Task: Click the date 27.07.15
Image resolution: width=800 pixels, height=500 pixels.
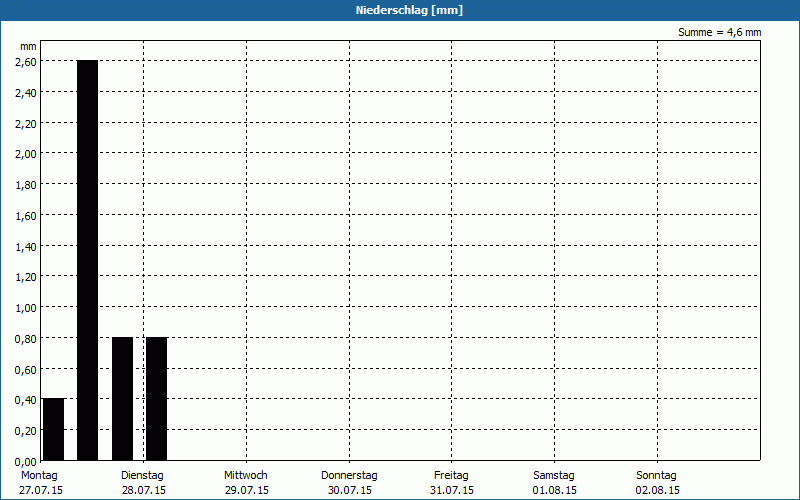Action: (x=41, y=490)
